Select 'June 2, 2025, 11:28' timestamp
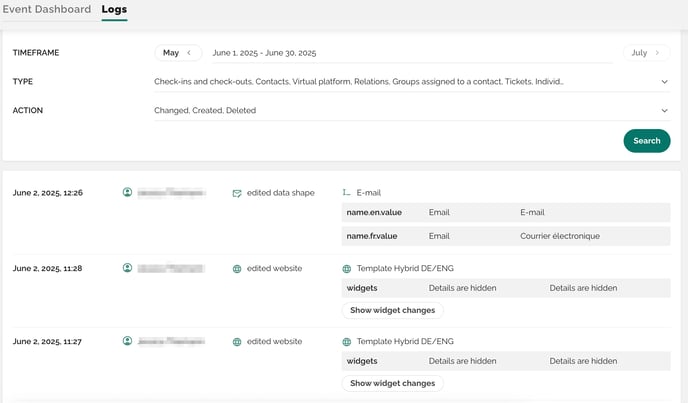 pos(47,268)
